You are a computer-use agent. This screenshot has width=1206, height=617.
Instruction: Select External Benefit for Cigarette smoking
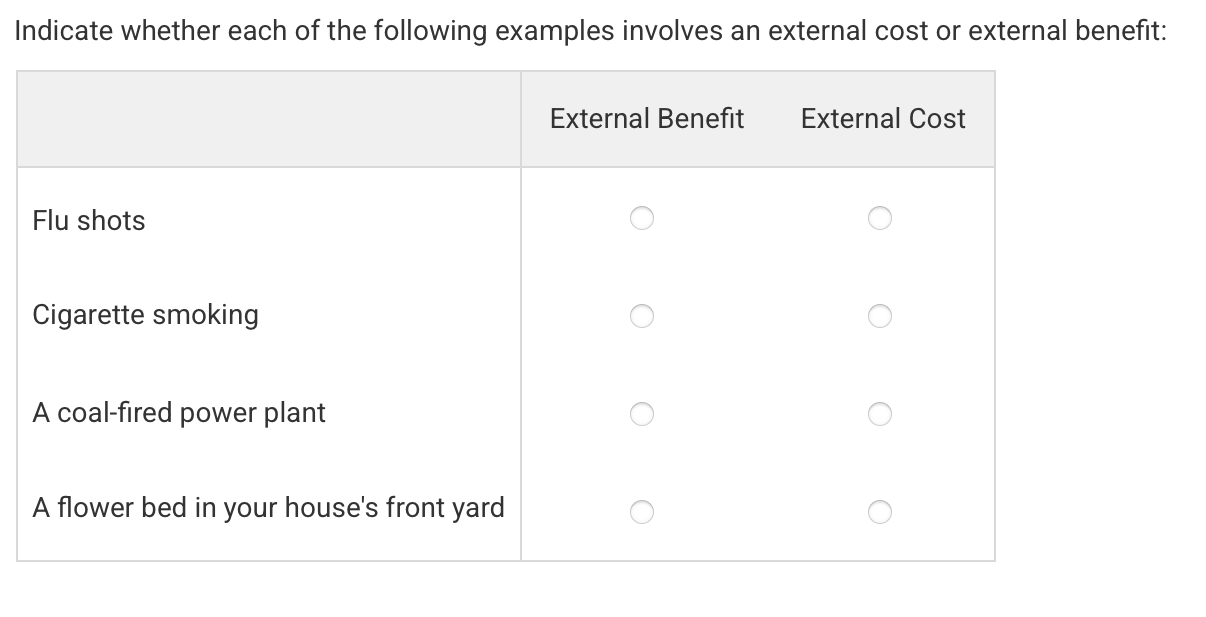point(642,315)
